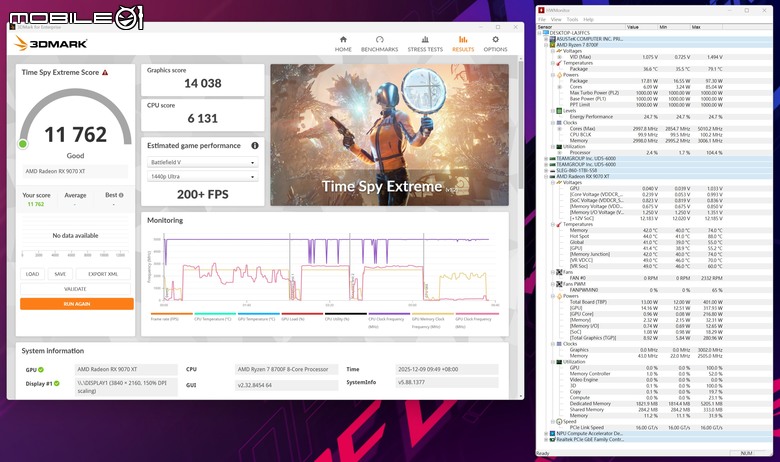Click the CPU icon beside AMD Ryzen 7 8700F

point(552,45)
